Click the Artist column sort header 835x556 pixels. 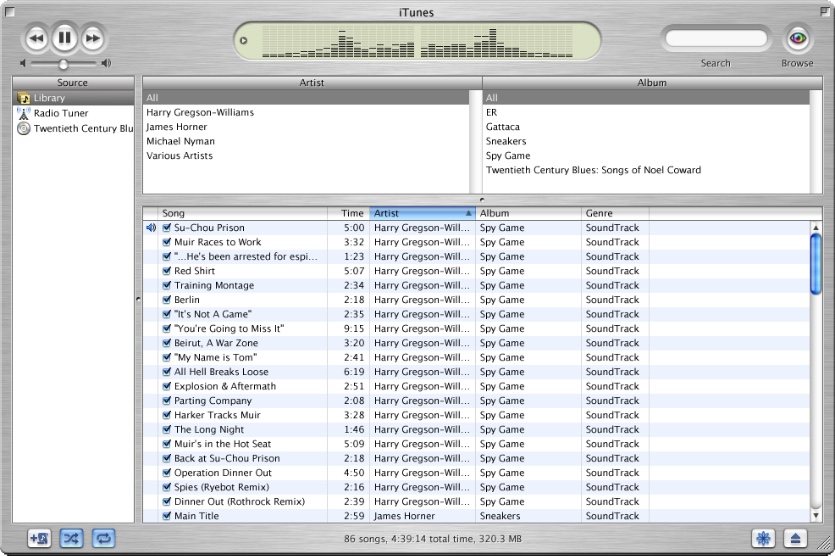coord(421,213)
